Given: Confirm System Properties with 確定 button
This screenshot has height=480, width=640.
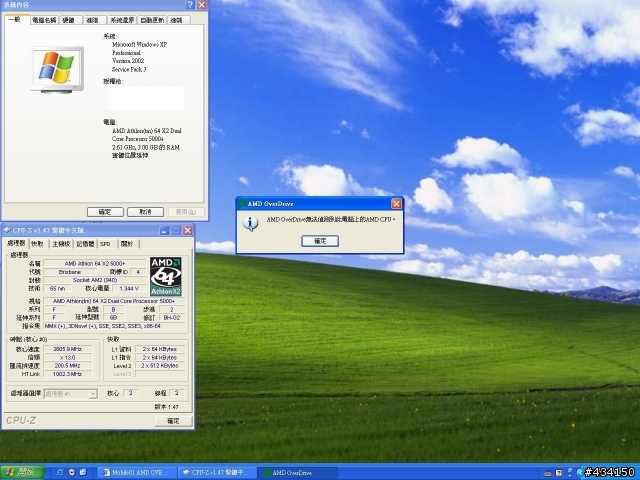Looking at the screenshot, I should coord(105,212).
